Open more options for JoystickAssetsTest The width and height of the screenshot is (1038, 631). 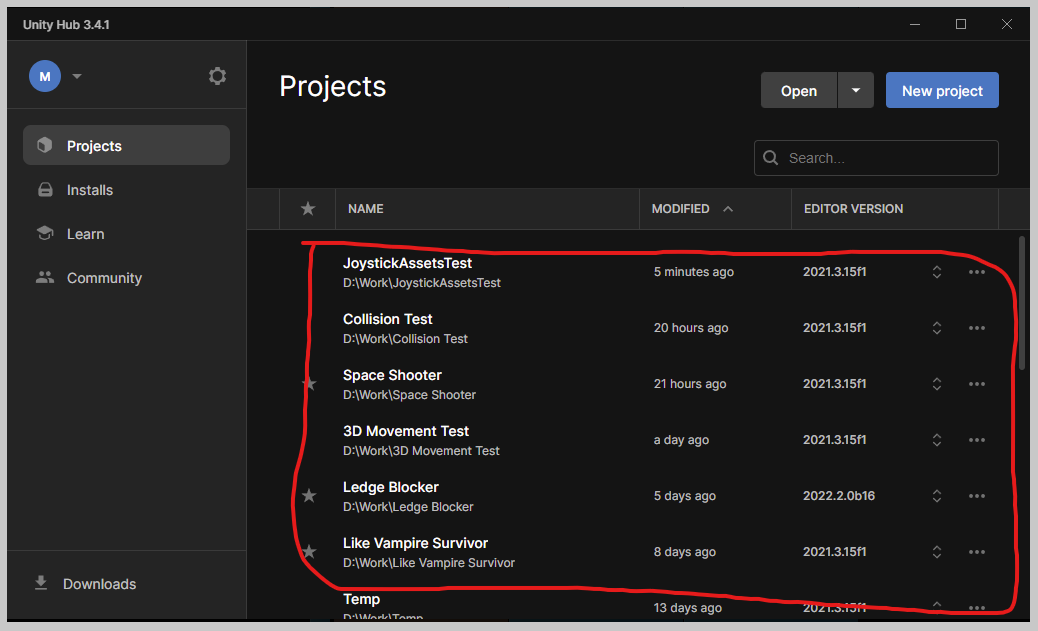tap(976, 272)
